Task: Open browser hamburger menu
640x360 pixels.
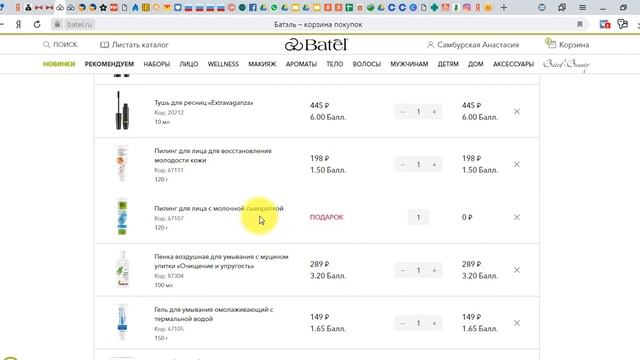Action: [x=582, y=7]
